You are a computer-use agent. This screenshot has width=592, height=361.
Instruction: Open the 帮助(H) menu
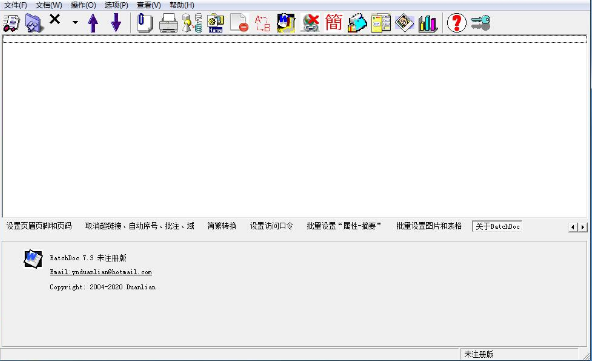pyautogui.click(x=182, y=5)
